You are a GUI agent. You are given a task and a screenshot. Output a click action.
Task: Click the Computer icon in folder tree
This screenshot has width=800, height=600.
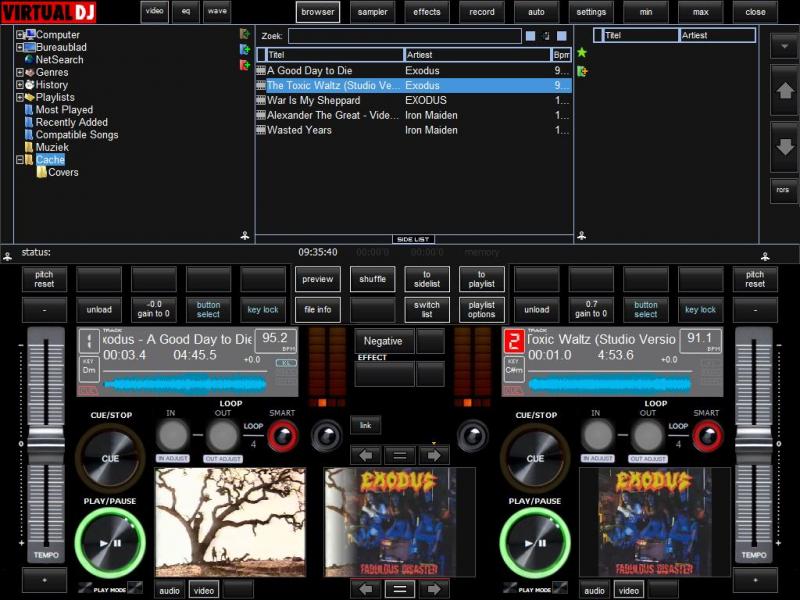[x=30, y=34]
